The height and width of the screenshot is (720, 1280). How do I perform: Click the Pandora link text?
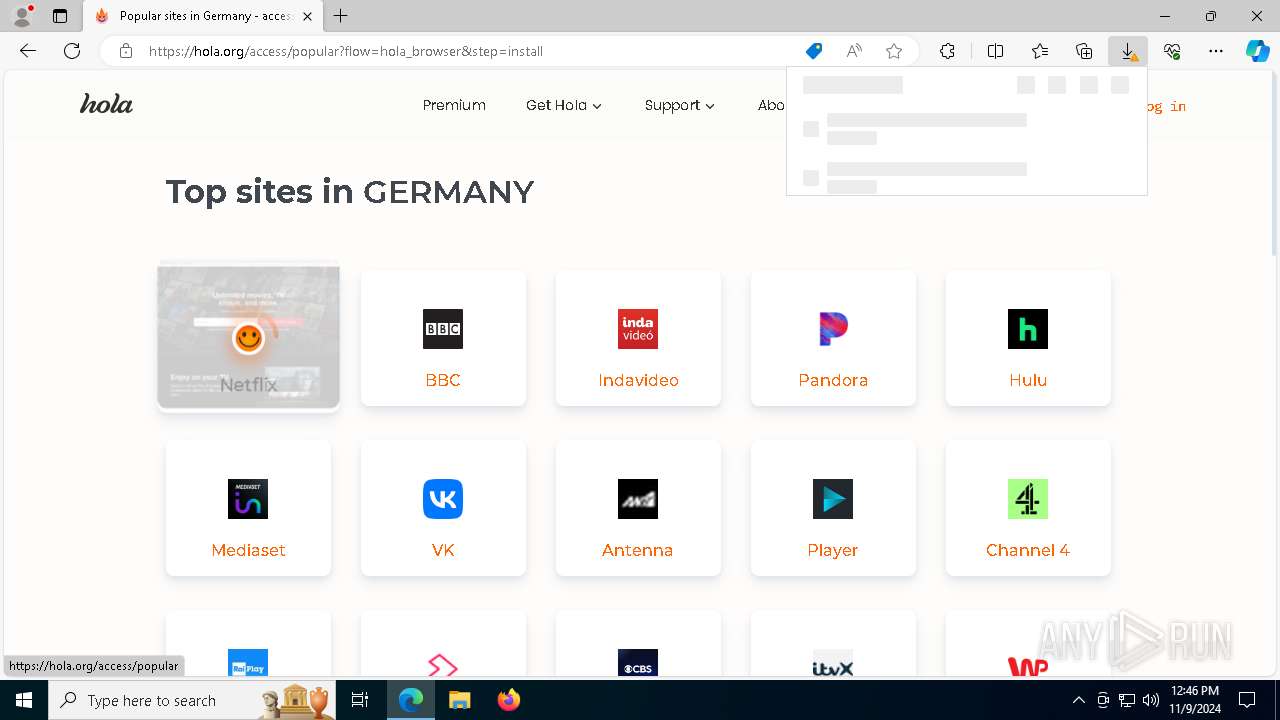click(x=833, y=380)
